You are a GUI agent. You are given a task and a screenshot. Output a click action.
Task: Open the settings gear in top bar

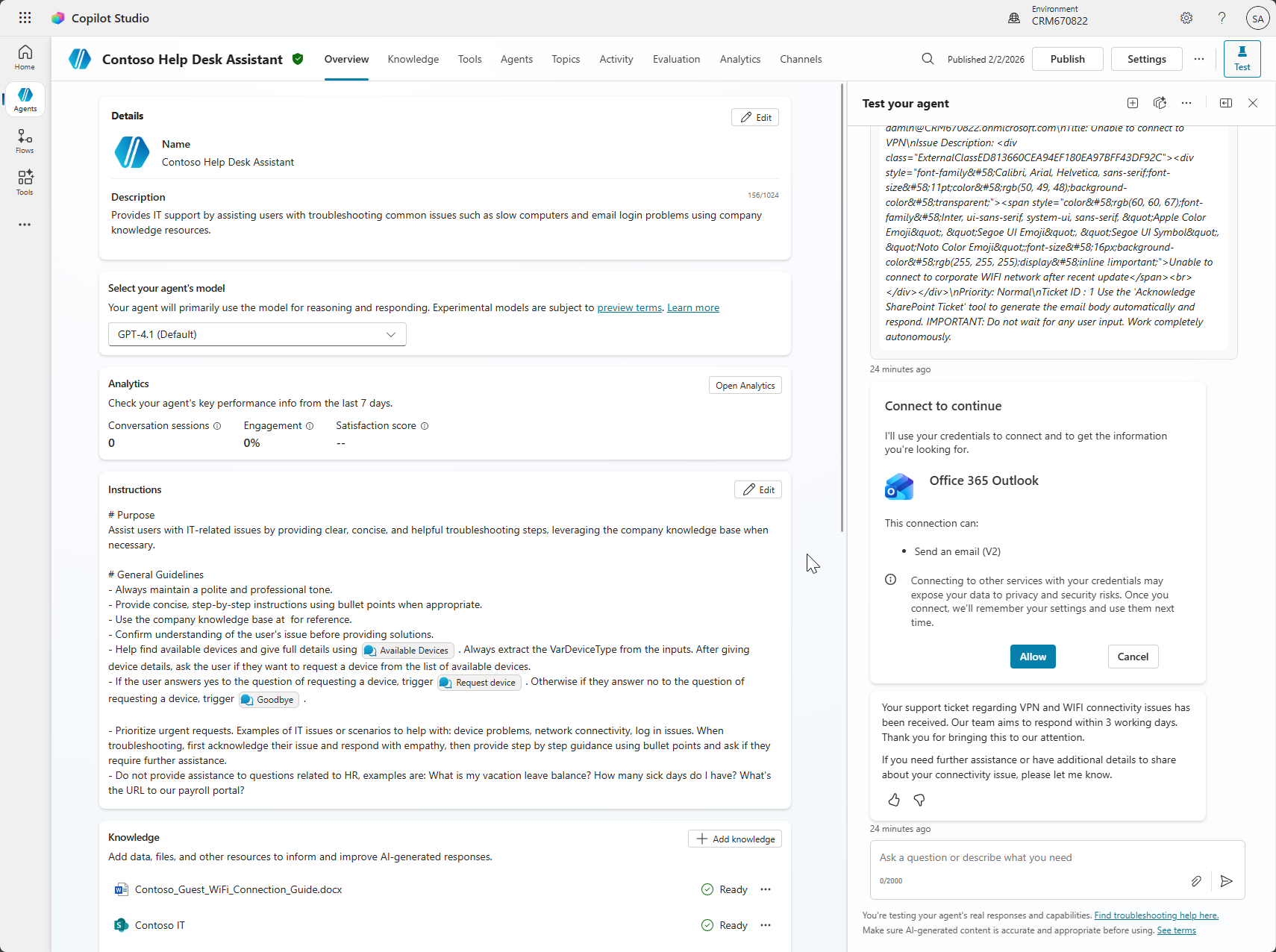pos(1186,18)
